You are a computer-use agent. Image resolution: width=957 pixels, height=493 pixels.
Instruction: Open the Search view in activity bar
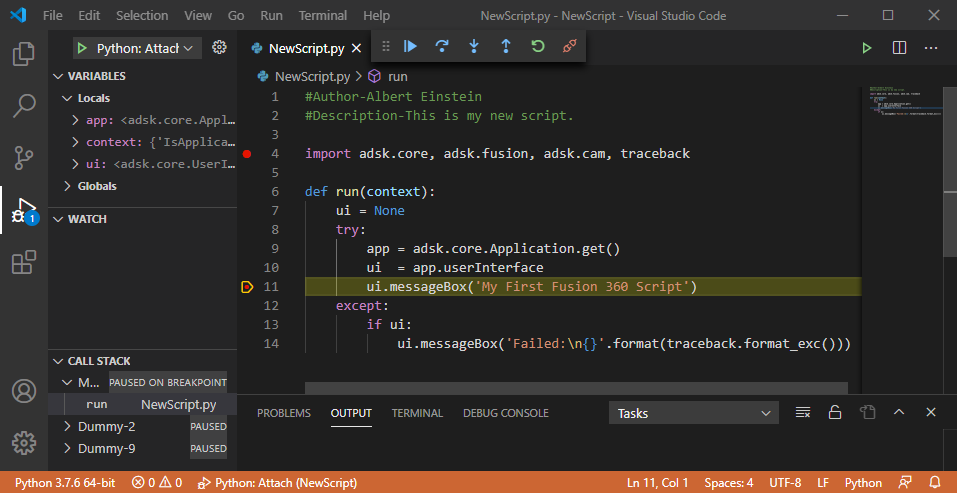[24, 106]
